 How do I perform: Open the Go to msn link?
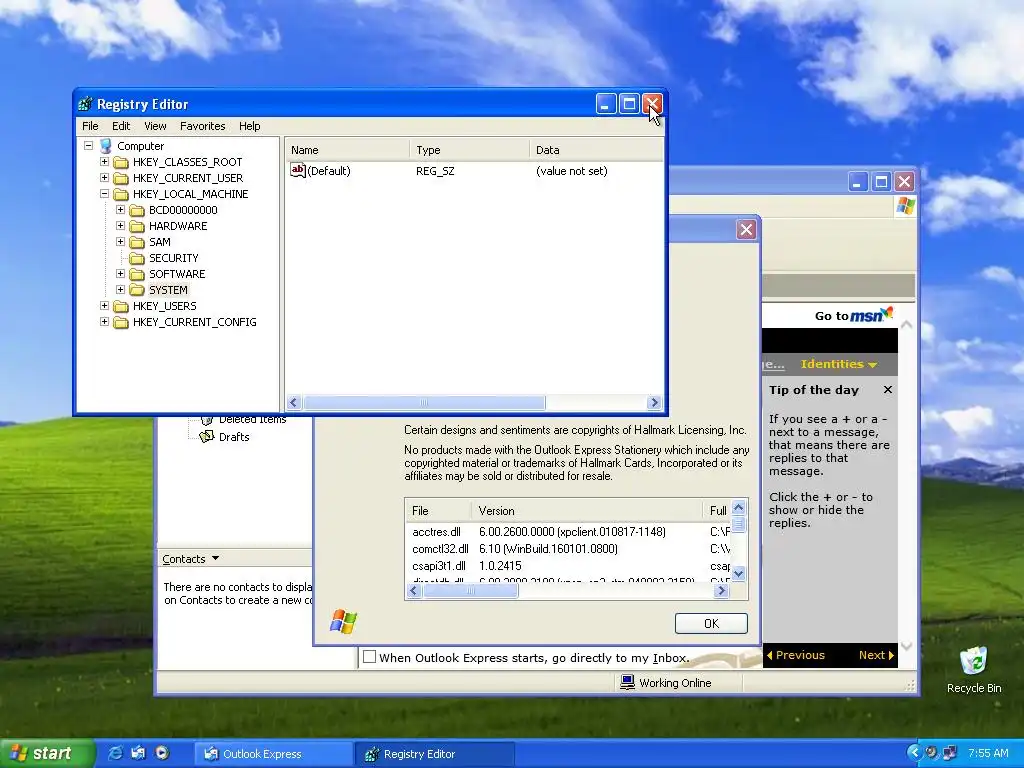pos(854,315)
